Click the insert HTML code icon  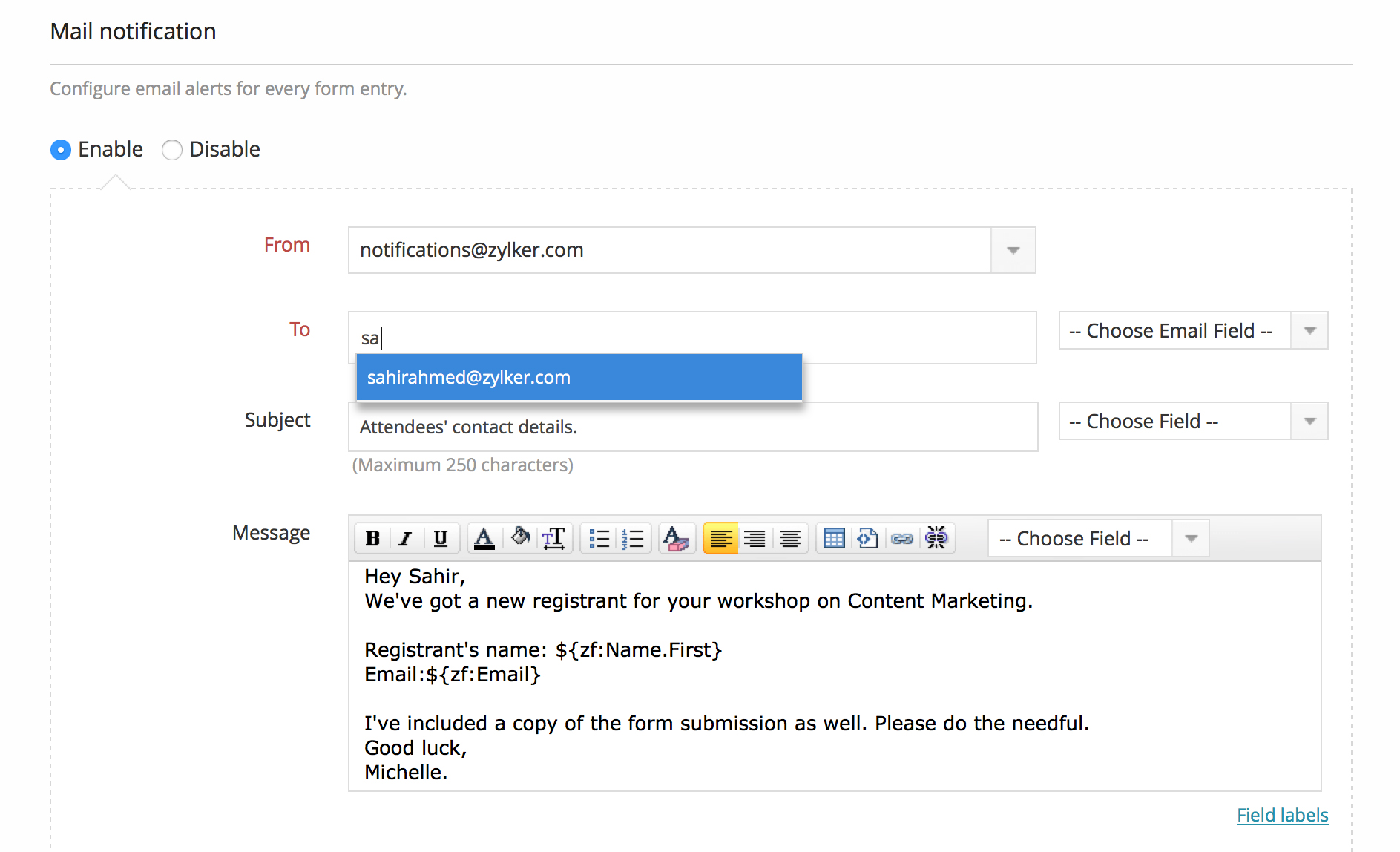tap(868, 538)
